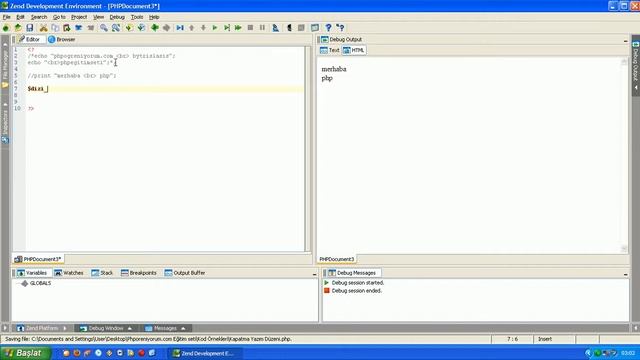Click the Find magnifier icon in the toolbar
The height and width of the screenshot is (360, 640).
pos(104,28)
